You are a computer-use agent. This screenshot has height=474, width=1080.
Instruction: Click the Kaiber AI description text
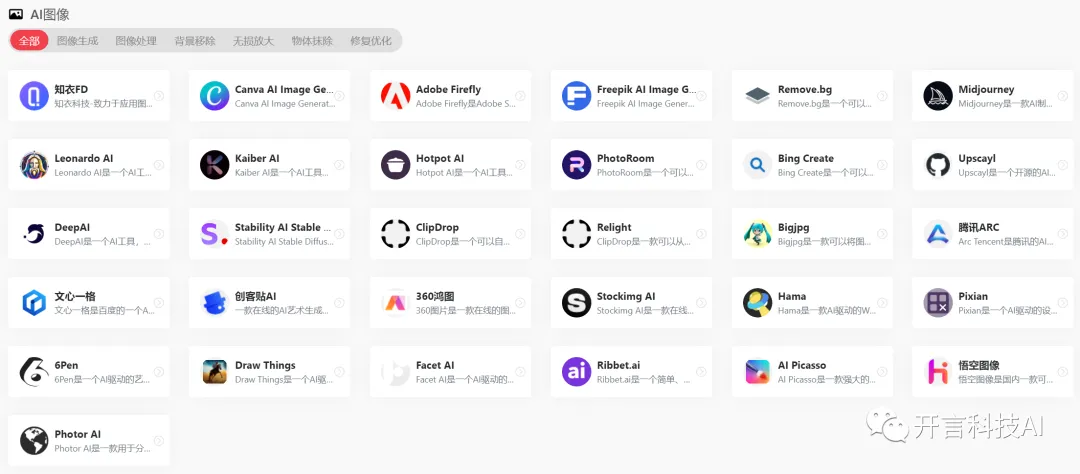pos(283,173)
